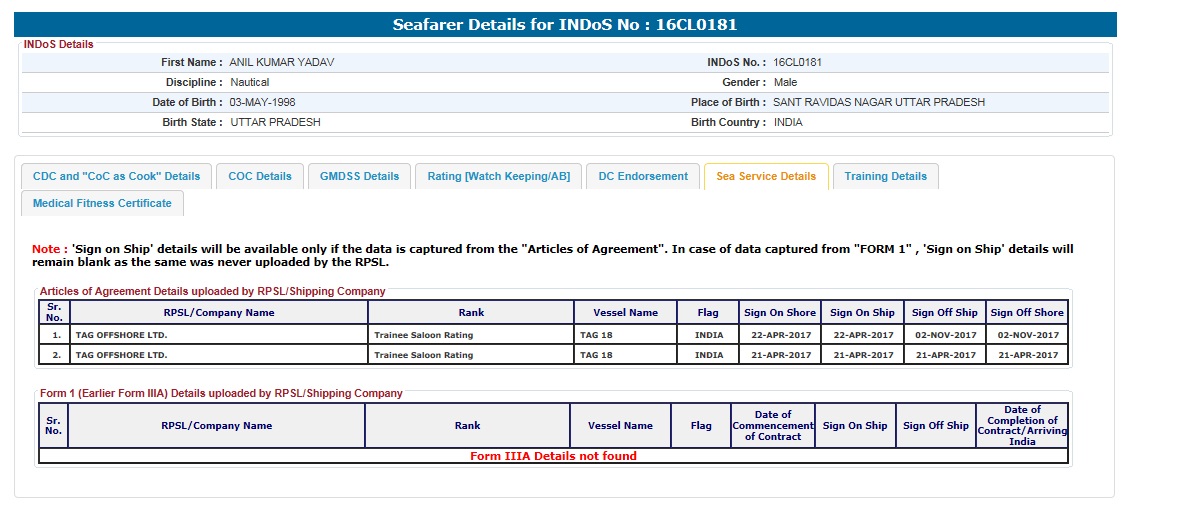This screenshot has height=515, width=1180.
Task: Show the Training Details tab
Action: click(x=885, y=176)
